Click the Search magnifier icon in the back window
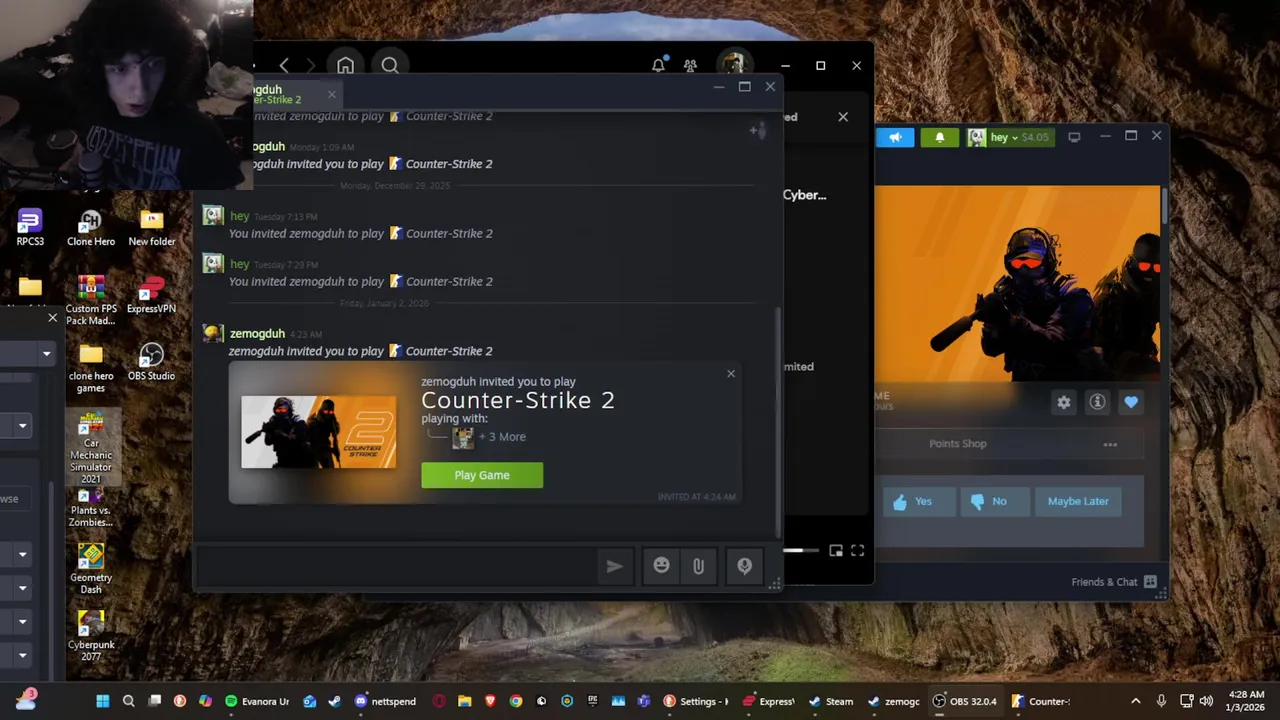Screen dimensions: 1280x720 (x=390, y=66)
